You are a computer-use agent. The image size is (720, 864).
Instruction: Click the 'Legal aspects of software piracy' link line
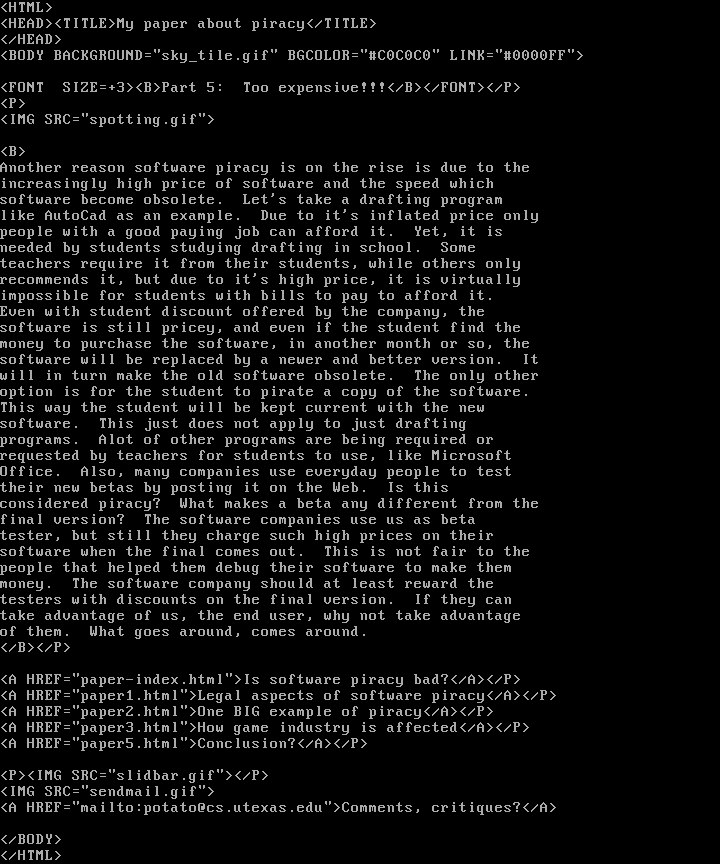(278, 695)
